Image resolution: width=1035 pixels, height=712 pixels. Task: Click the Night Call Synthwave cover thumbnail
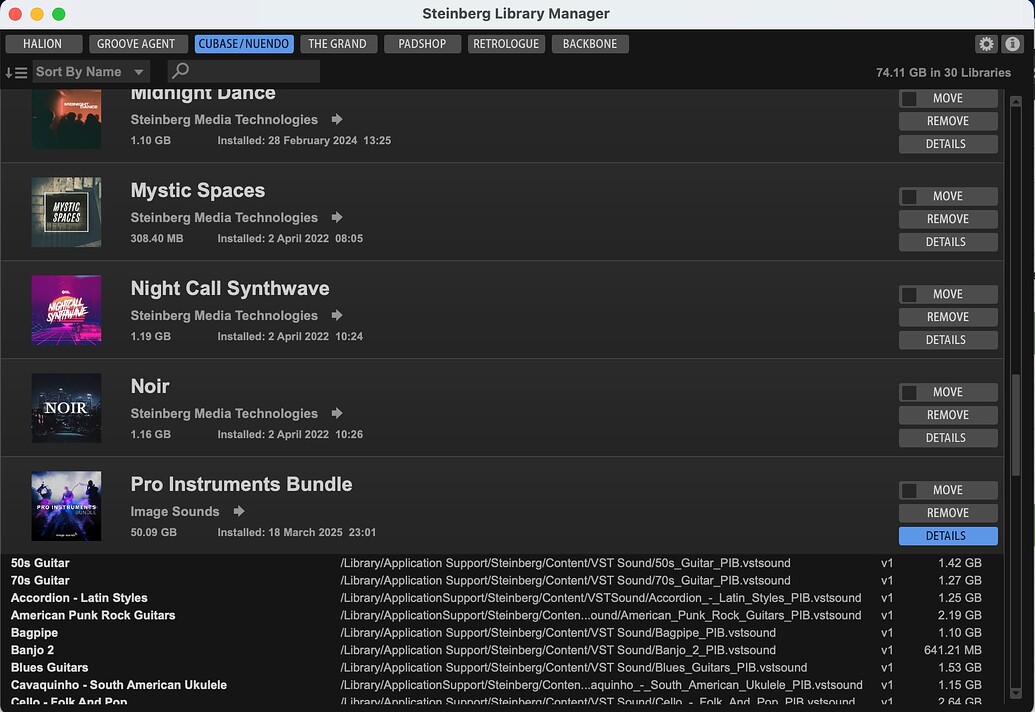click(66, 310)
